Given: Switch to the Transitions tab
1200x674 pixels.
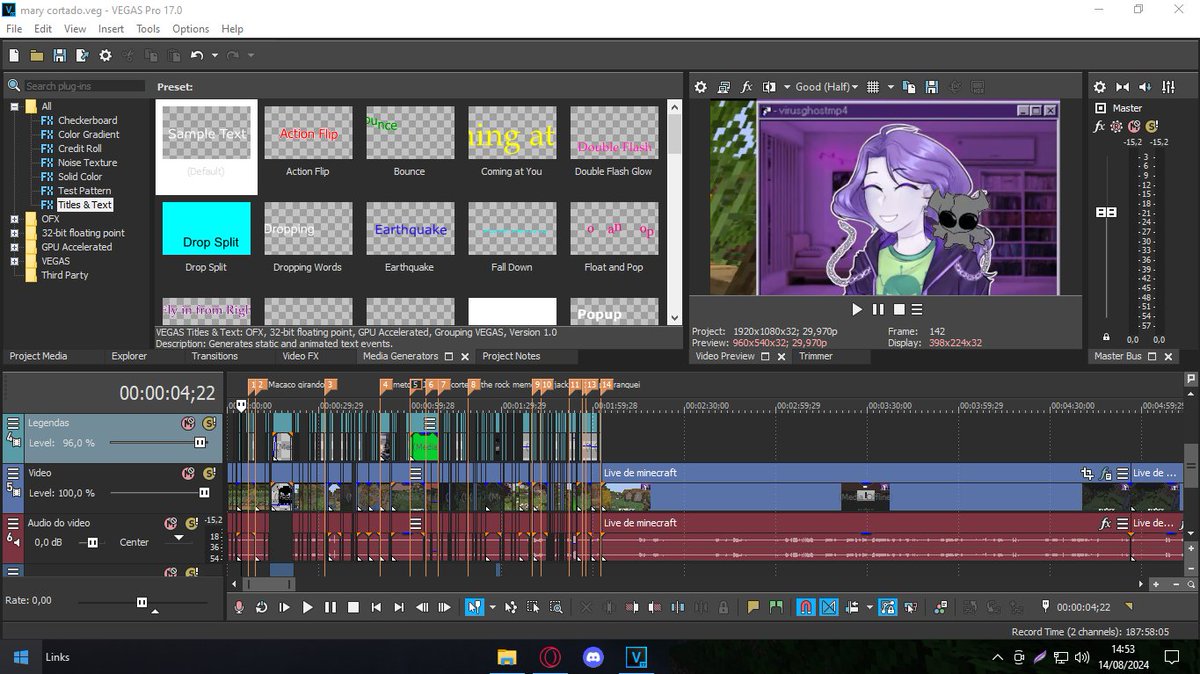Looking at the screenshot, I should (x=214, y=356).
